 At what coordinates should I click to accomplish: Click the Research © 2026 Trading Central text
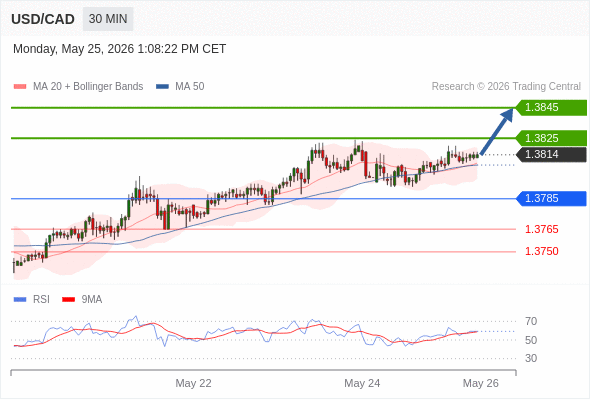(x=506, y=87)
